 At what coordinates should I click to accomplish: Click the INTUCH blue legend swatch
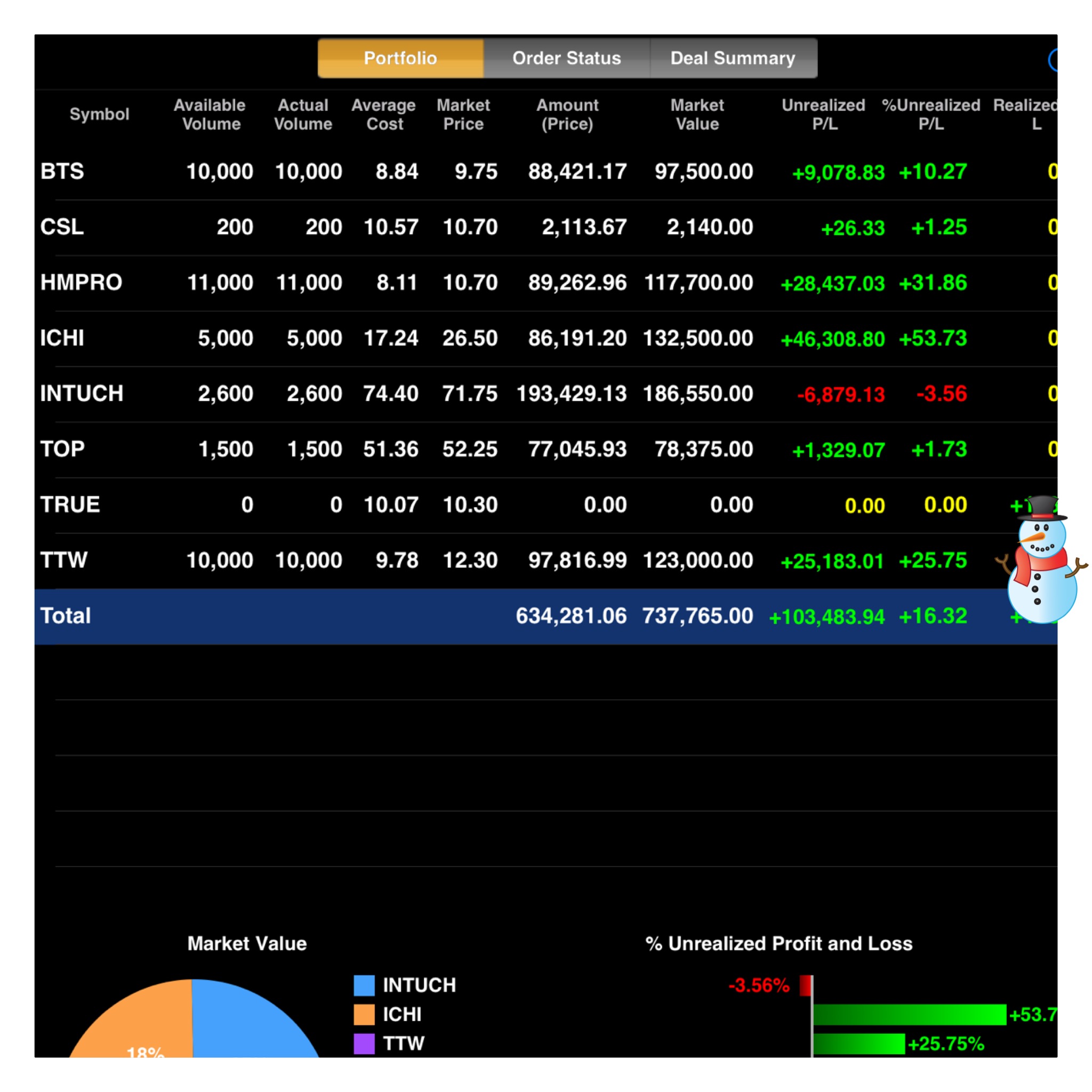click(x=364, y=985)
